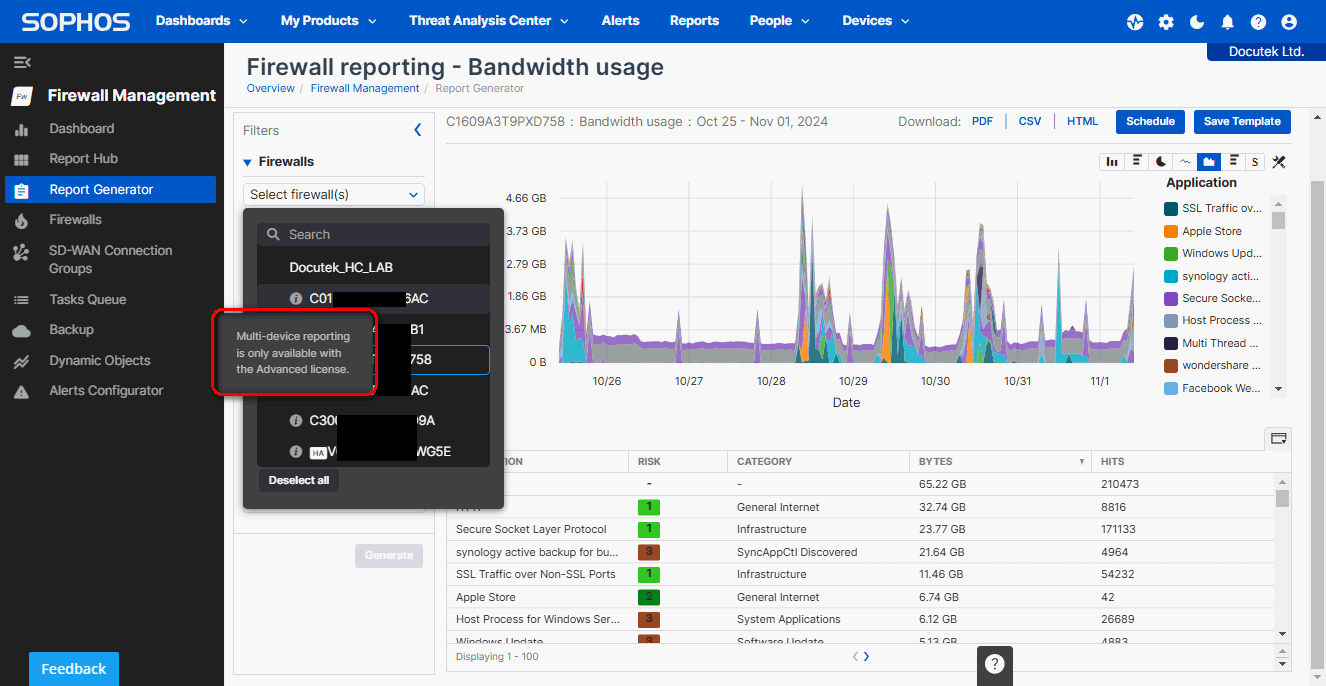
Task: Collapse the left sidebar menu icon
Action: pos(21,62)
